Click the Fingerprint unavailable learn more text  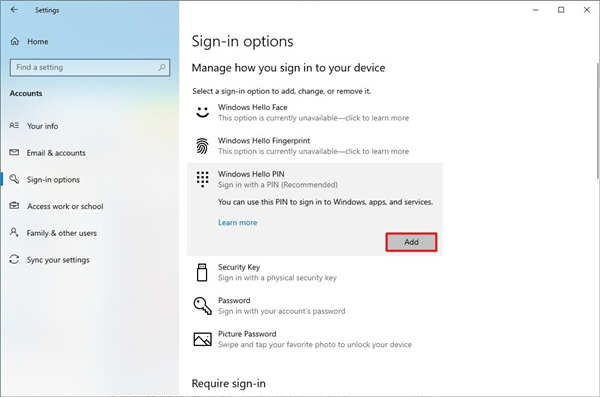click(313, 151)
